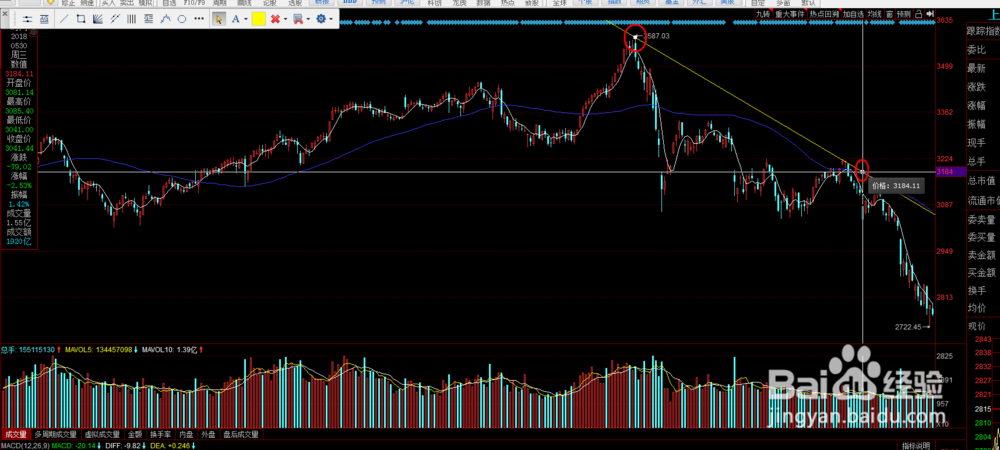Click the 窗 window layout button

(890, 14)
